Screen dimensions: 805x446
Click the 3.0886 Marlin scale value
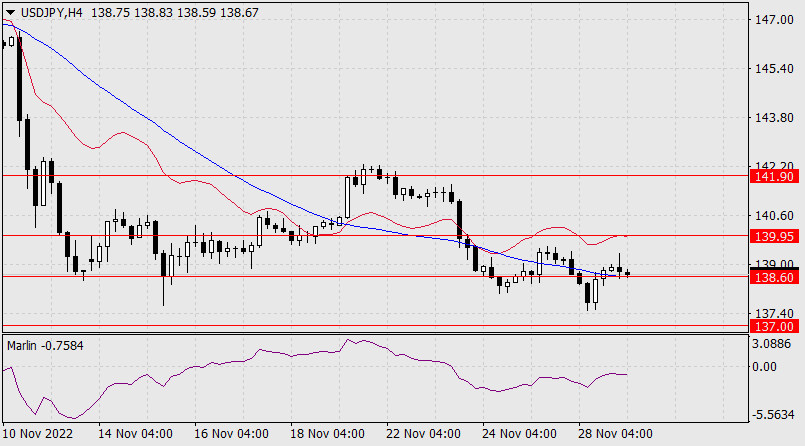coord(779,344)
